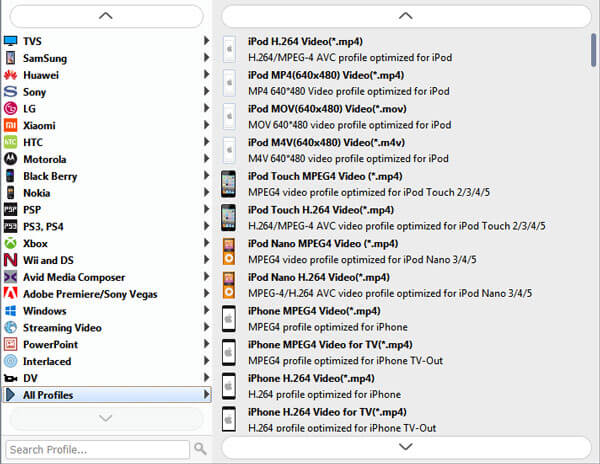The image size is (600, 464).
Task: Click the search magnifier icon
Action: coord(200,448)
